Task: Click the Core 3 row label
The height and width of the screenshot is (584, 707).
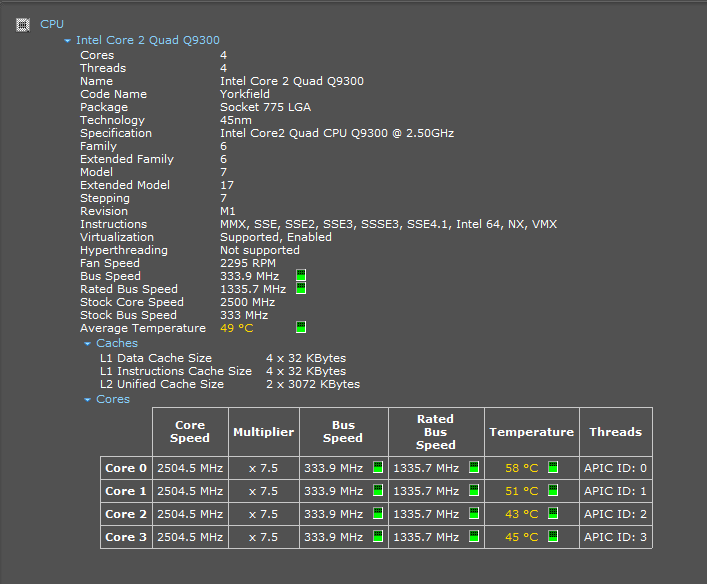Action: [126, 537]
